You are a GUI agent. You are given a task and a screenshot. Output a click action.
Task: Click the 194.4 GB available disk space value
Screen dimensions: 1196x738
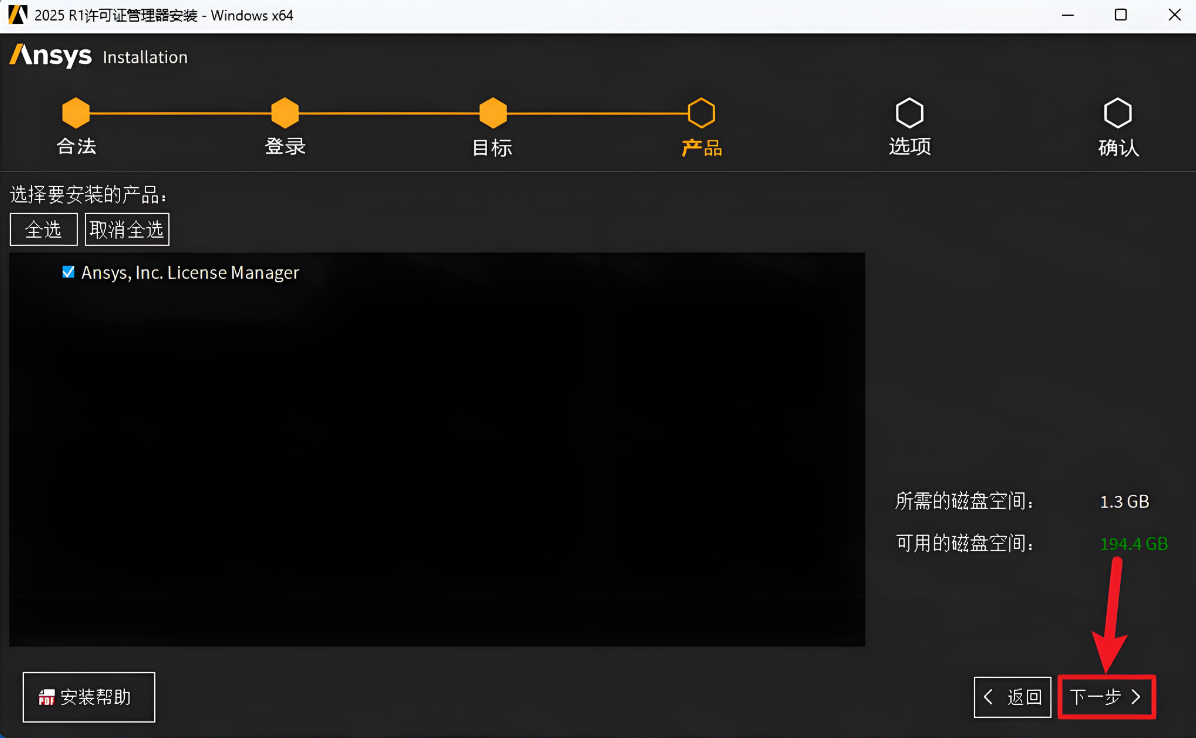click(x=1133, y=544)
